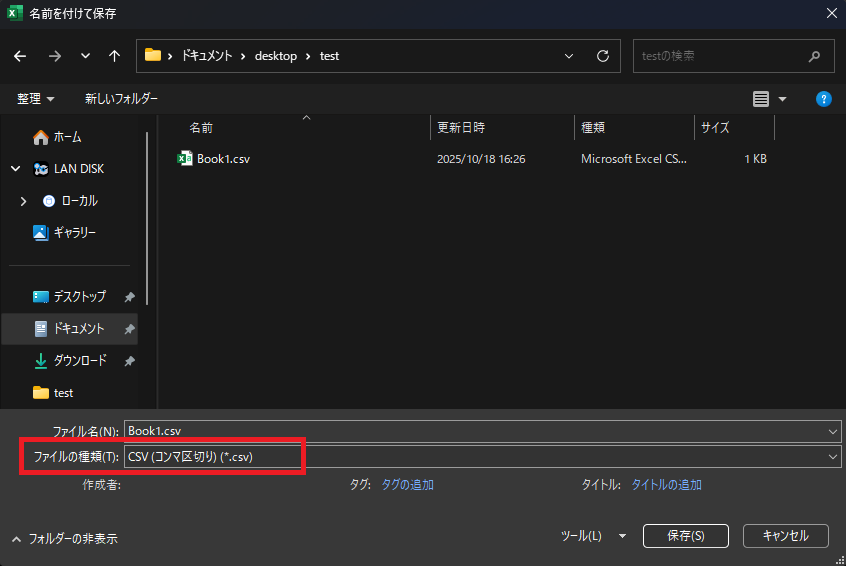The width and height of the screenshot is (846, 566).
Task: Click the pin icon beside ダウンロード
Action: [129, 361]
